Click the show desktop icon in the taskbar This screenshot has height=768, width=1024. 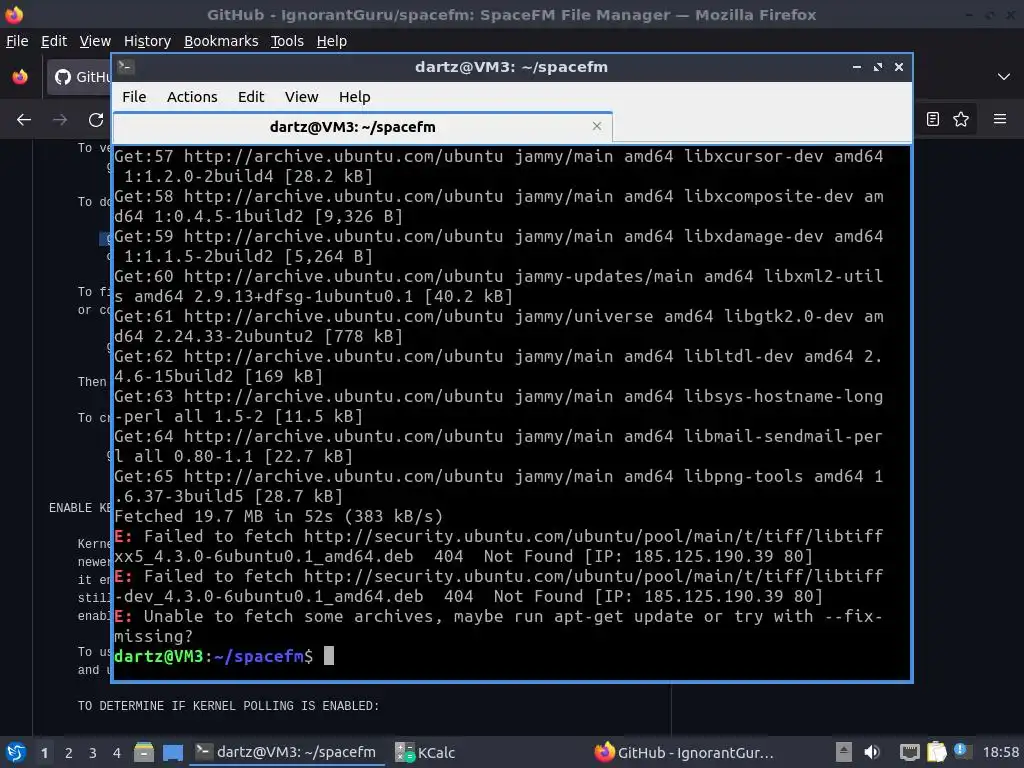(x=172, y=752)
